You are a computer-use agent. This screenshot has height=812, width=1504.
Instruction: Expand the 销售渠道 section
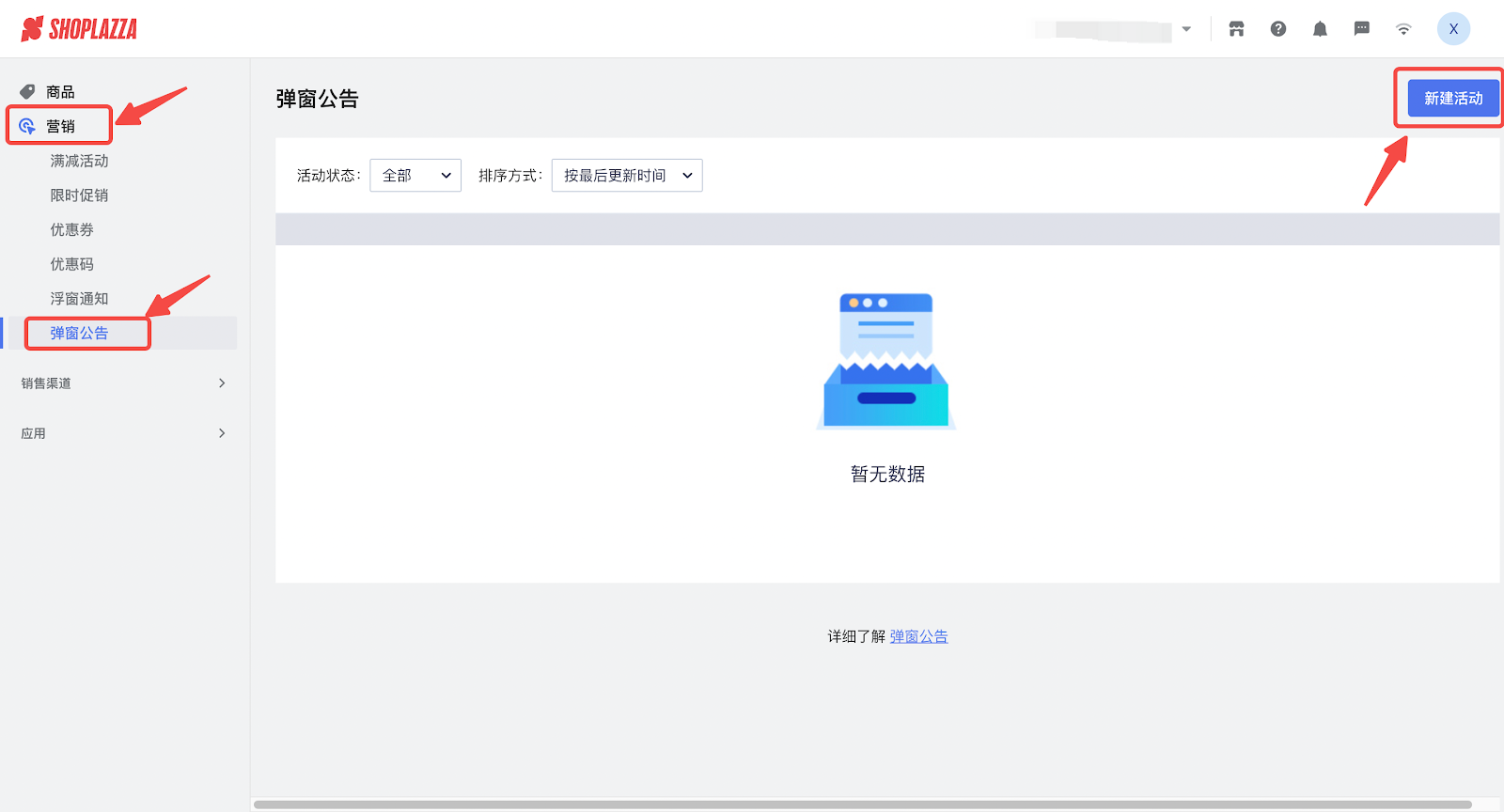123,383
